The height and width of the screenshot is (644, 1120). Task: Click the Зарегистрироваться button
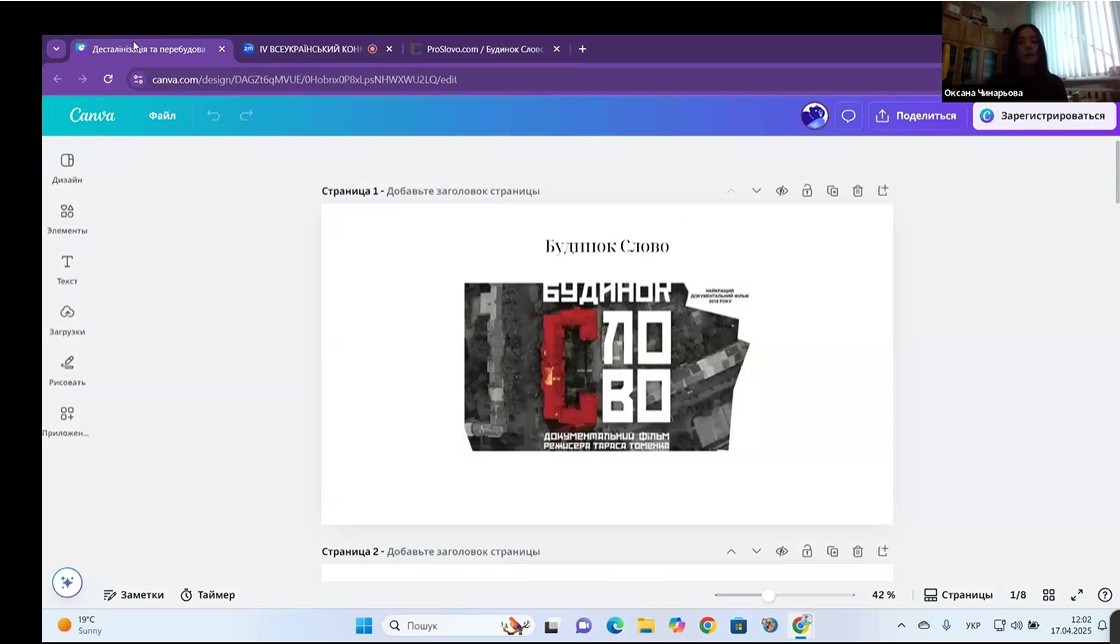pos(1044,116)
